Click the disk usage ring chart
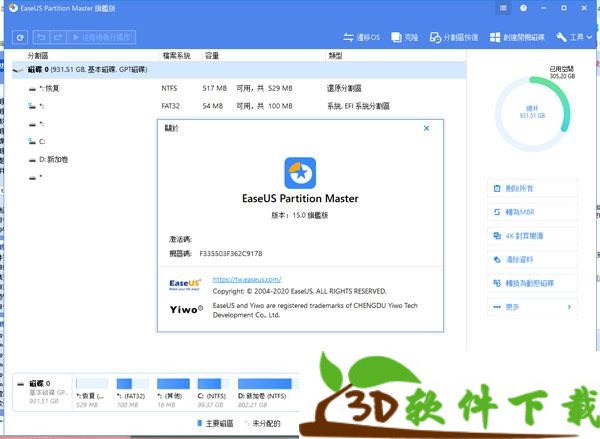Screen dimensions: 600x439 tap(532, 113)
